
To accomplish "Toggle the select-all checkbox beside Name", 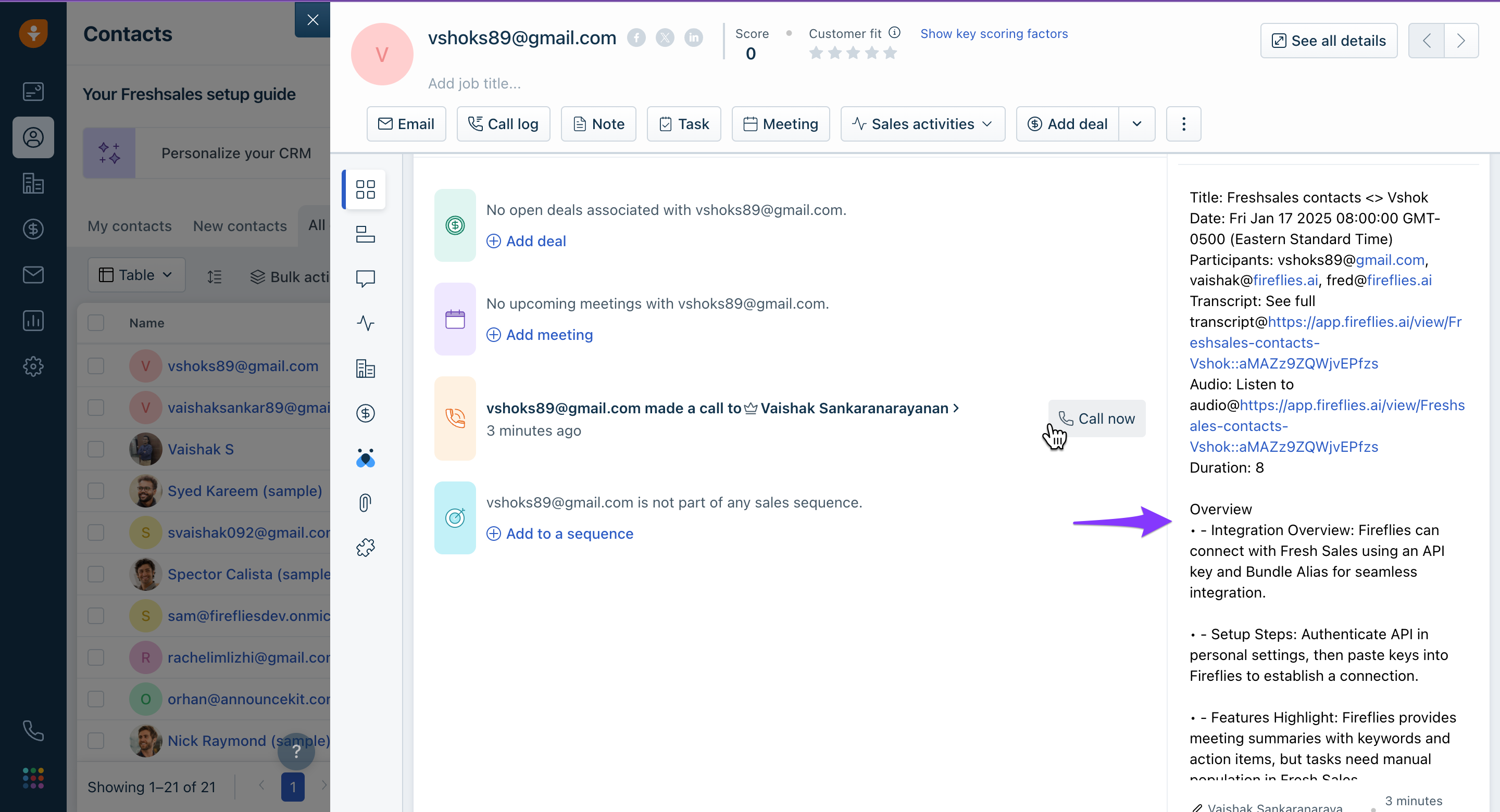I will 95,323.
